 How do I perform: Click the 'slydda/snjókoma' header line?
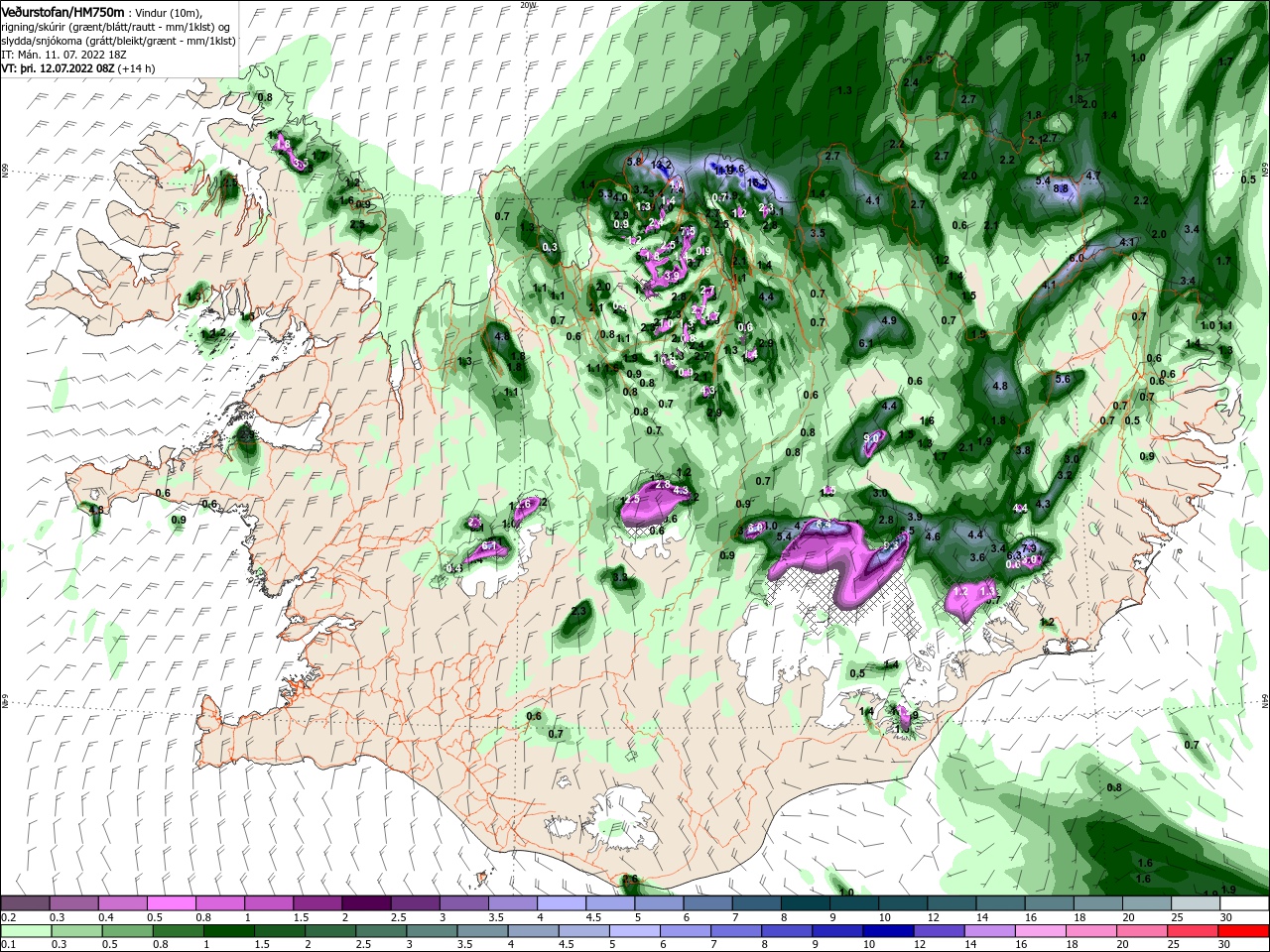point(118,41)
